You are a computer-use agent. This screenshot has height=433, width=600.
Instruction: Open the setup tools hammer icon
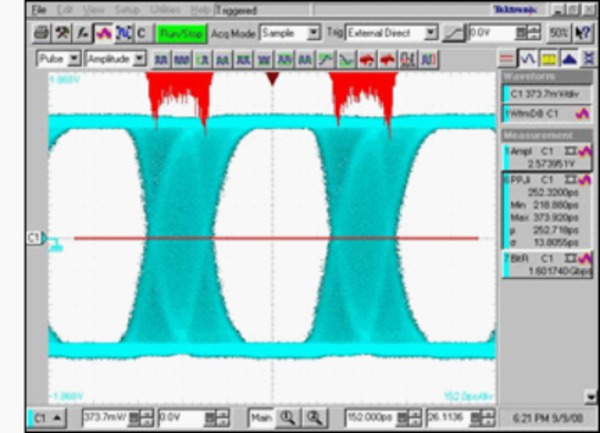[61, 32]
